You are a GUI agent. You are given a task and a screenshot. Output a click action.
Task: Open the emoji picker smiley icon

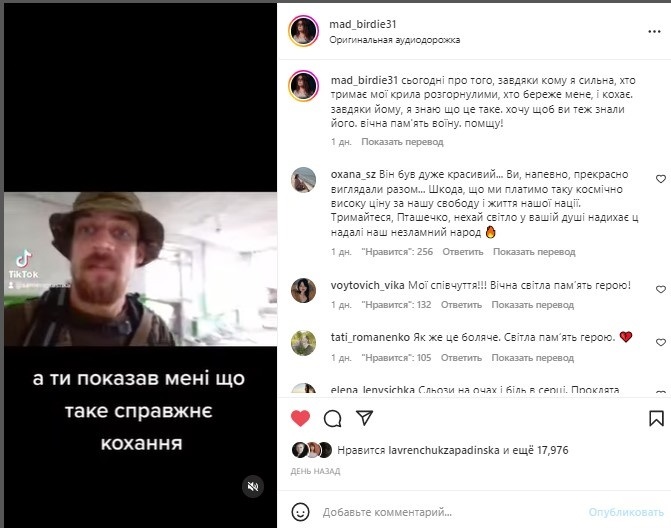pyautogui.click(x=300, y=512)
